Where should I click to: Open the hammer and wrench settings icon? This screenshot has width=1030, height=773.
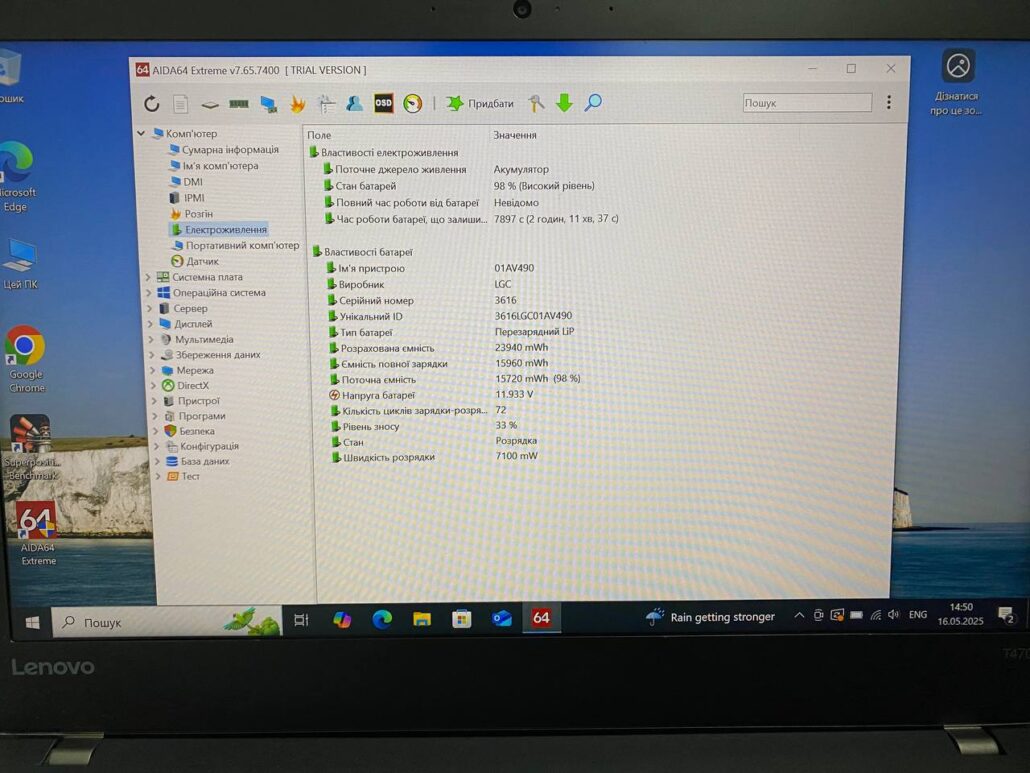click(x=536, y=103)
